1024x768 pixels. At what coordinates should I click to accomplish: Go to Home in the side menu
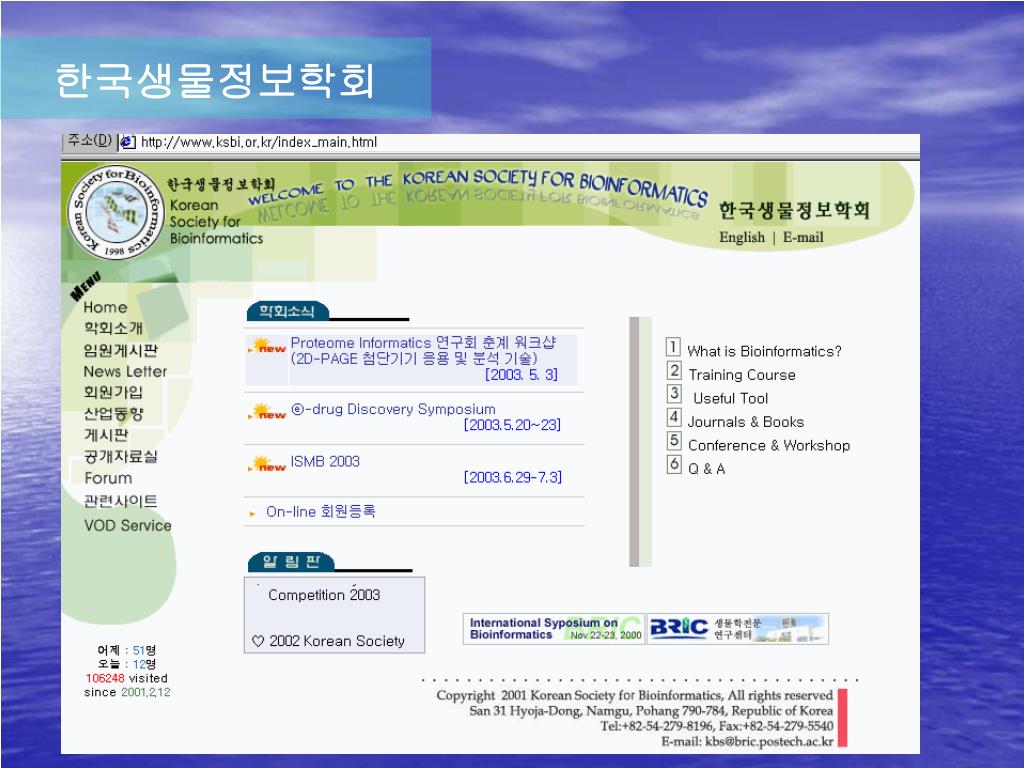tap(105, 308)
